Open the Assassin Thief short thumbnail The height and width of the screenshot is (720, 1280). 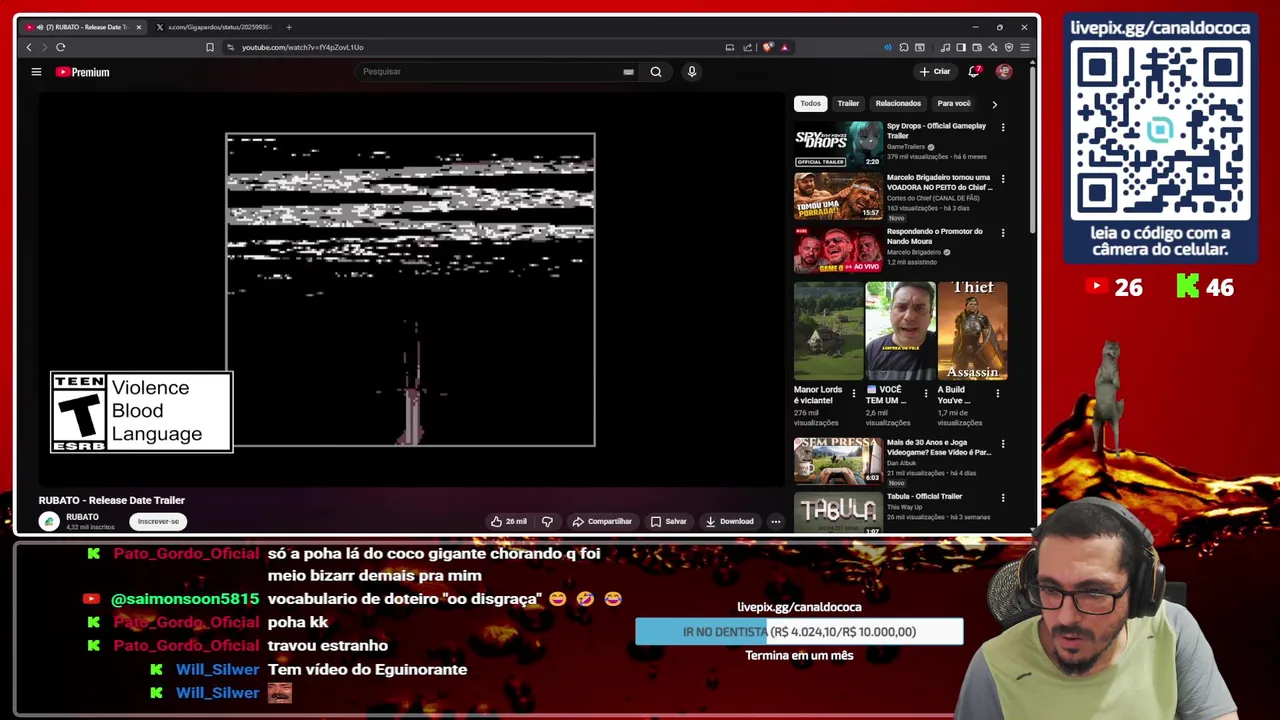(x=972, y=331)
